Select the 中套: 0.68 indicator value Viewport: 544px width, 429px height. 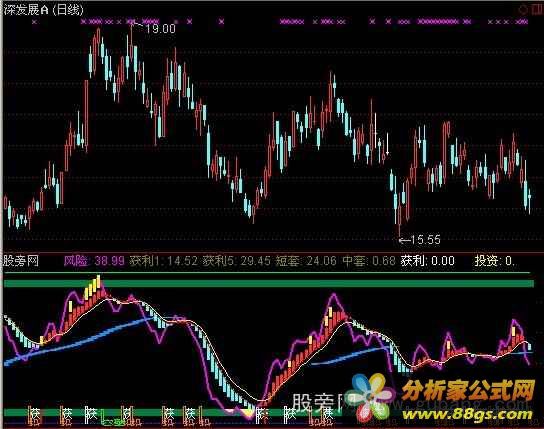coord(369,261)
